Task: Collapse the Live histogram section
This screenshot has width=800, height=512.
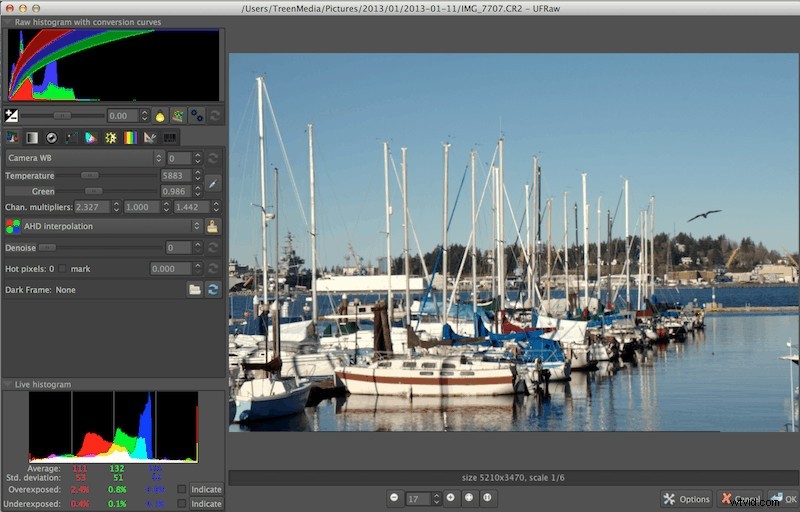Action: [8, 385]
